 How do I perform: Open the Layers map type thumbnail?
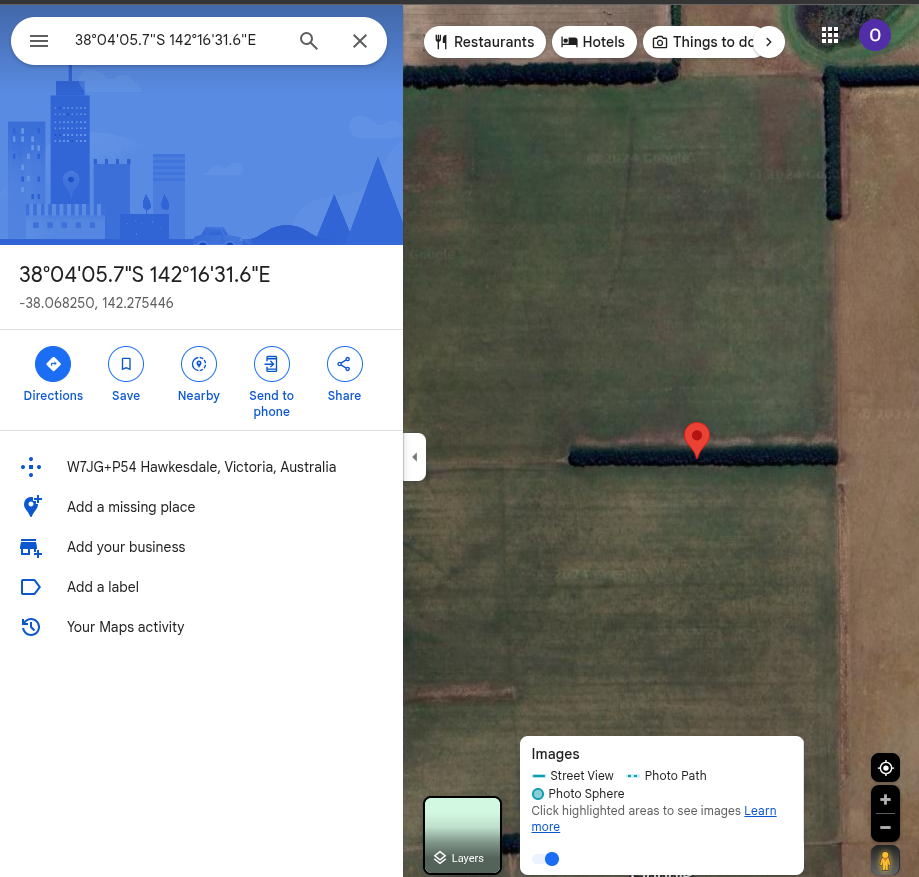pos(462,835)
